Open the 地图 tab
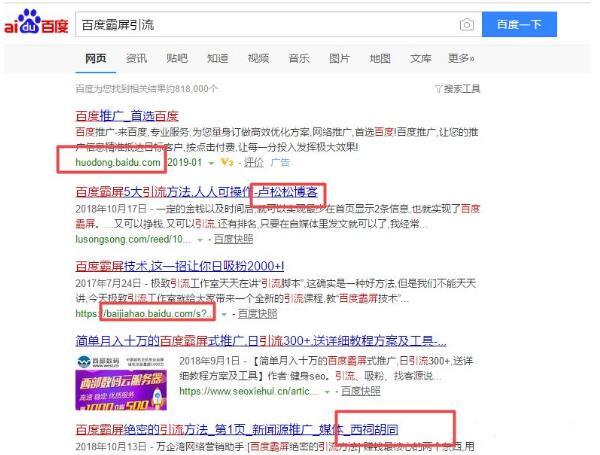Viewport: 600px width, 455px height. (x=380, y=59)
